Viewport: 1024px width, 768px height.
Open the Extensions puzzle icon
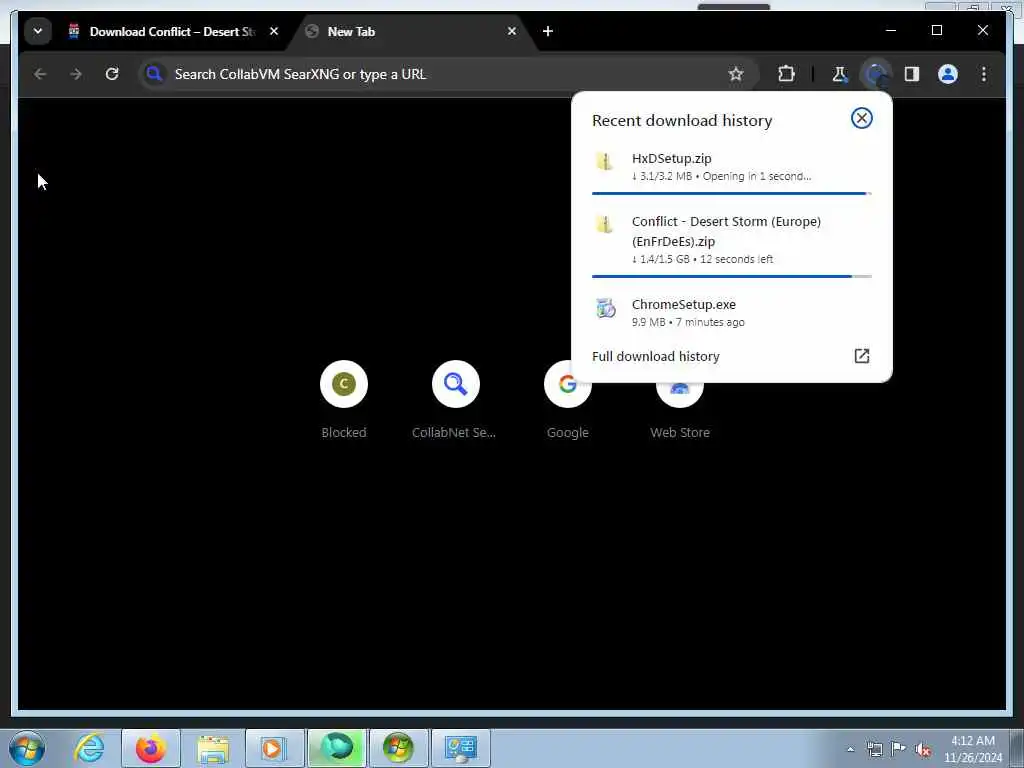tap(786, 74)
